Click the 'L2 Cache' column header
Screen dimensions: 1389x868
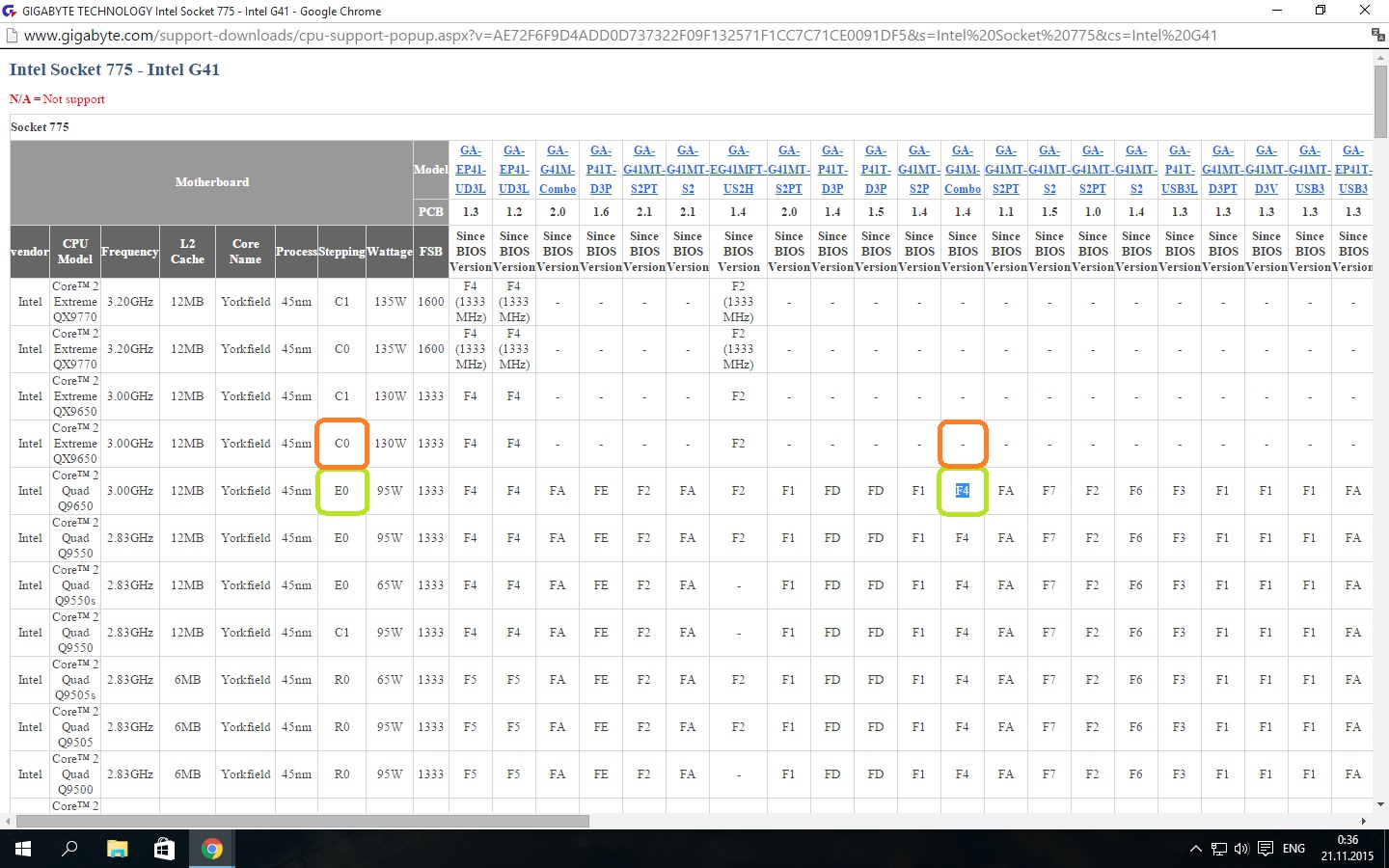click(187, 252)
